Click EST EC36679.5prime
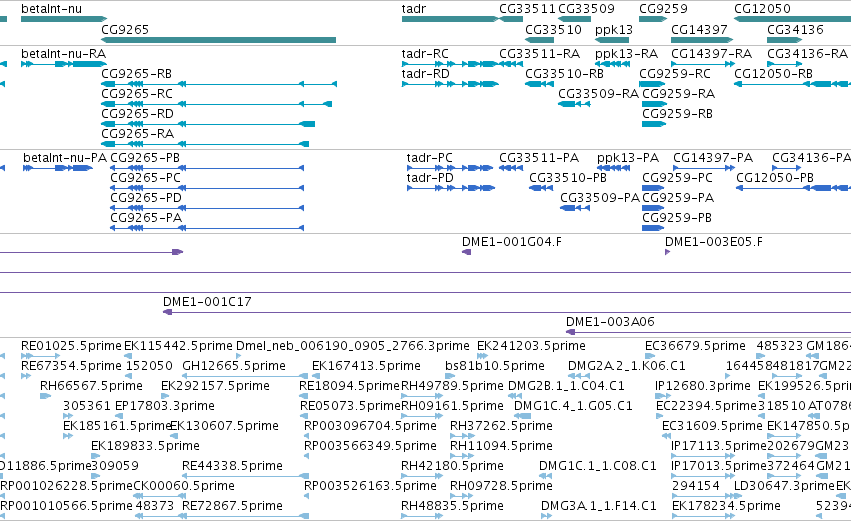 coord(650,357)
